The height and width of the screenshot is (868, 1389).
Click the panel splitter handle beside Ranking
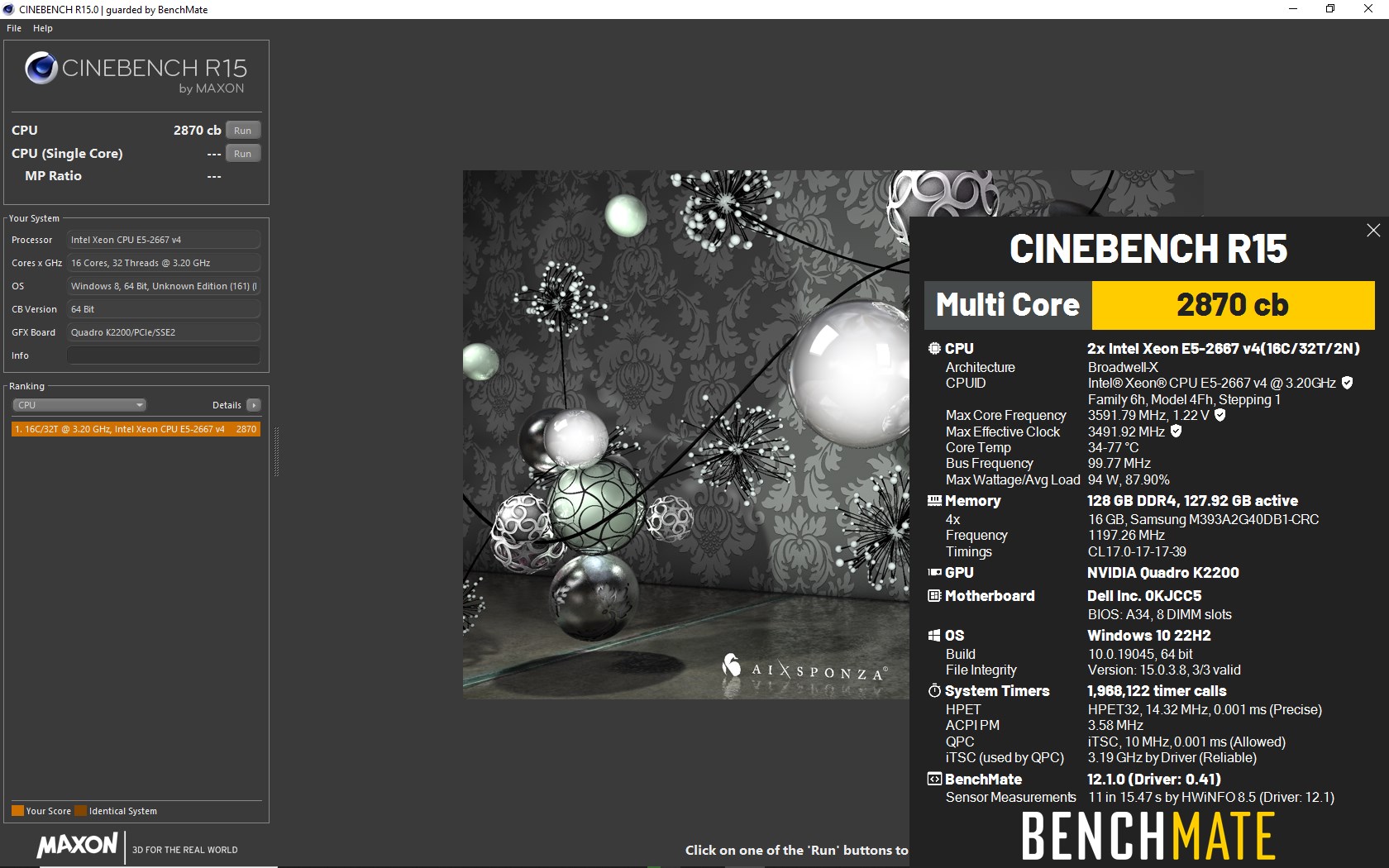276,451
